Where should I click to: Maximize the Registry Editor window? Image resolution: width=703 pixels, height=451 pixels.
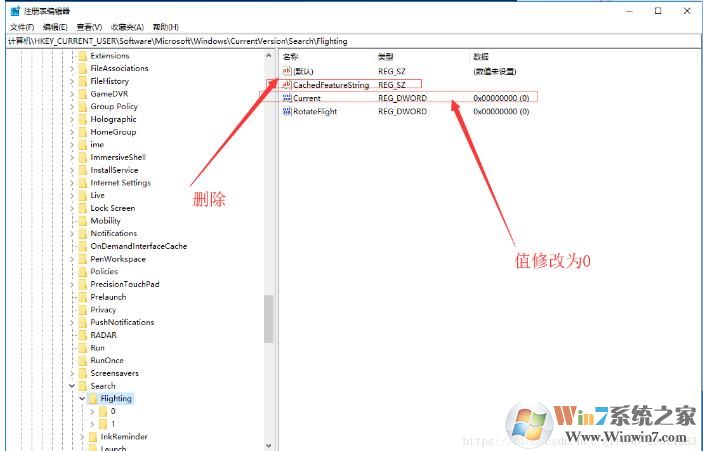coord(658,11)
